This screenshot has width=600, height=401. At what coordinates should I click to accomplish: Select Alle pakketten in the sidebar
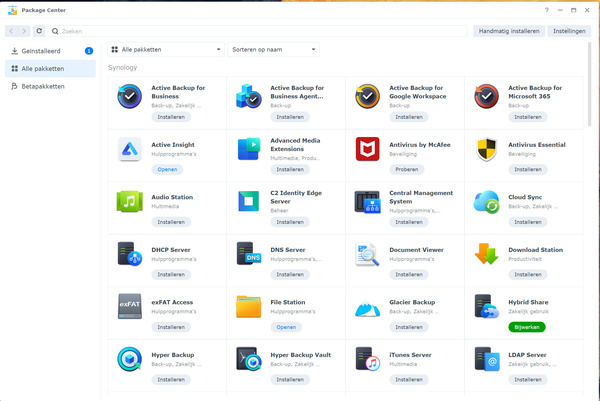click(x=51, y=68)
